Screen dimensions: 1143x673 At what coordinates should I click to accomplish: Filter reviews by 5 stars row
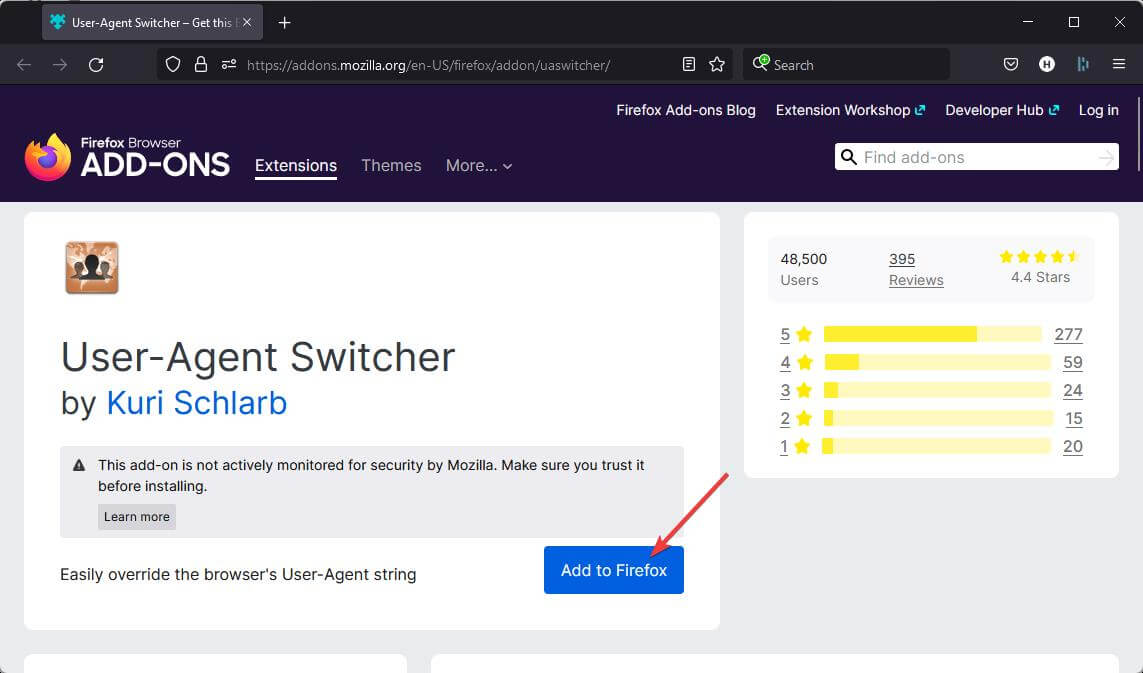(x=931, y=334)
